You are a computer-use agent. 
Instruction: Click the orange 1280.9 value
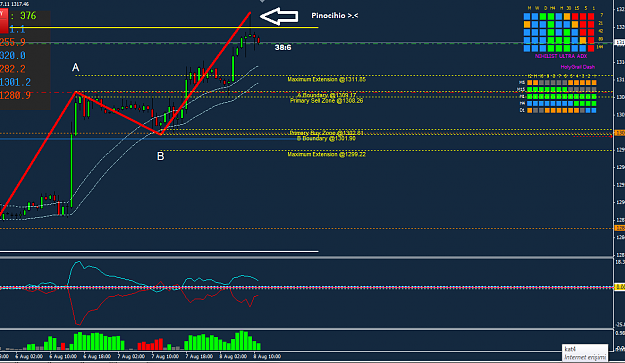(15, 96)
